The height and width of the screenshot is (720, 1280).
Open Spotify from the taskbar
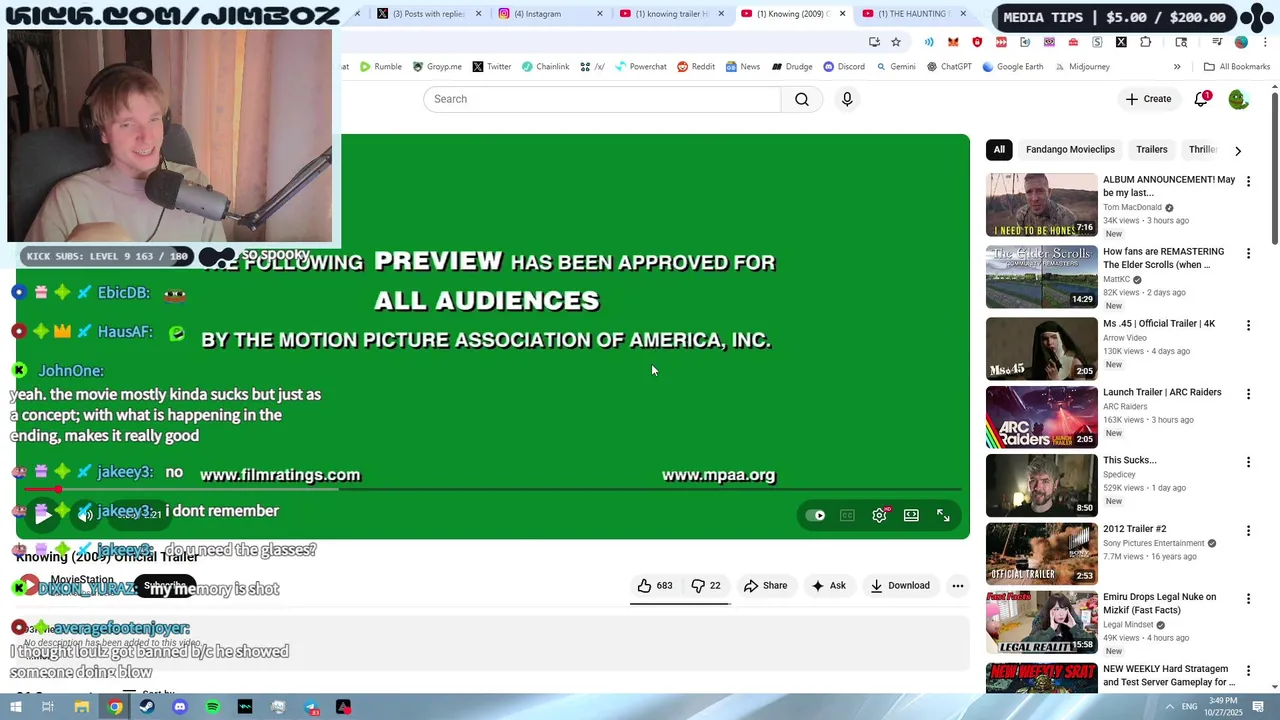click(x=212, y=707)
